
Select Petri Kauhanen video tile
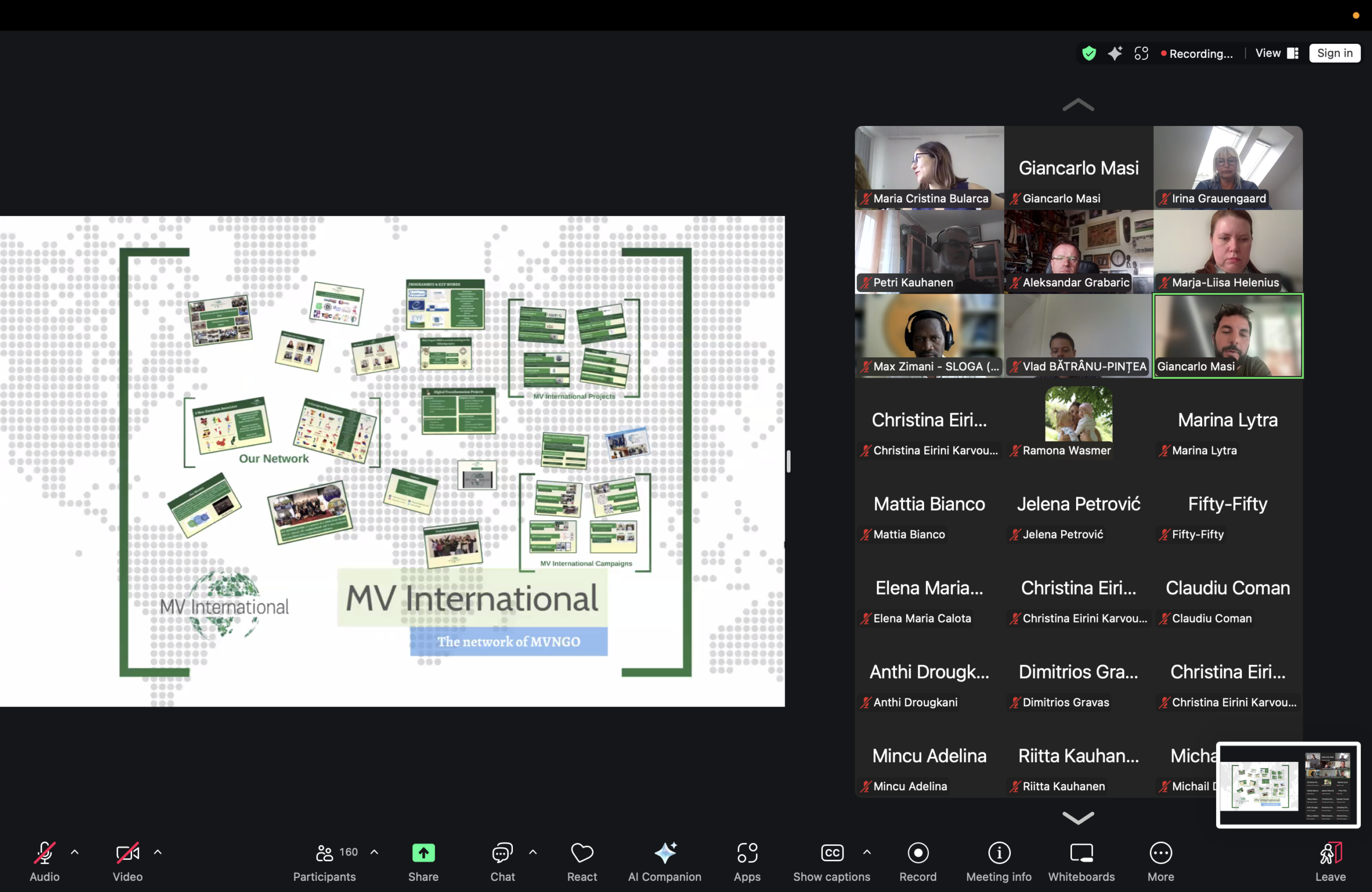point(929,252)
